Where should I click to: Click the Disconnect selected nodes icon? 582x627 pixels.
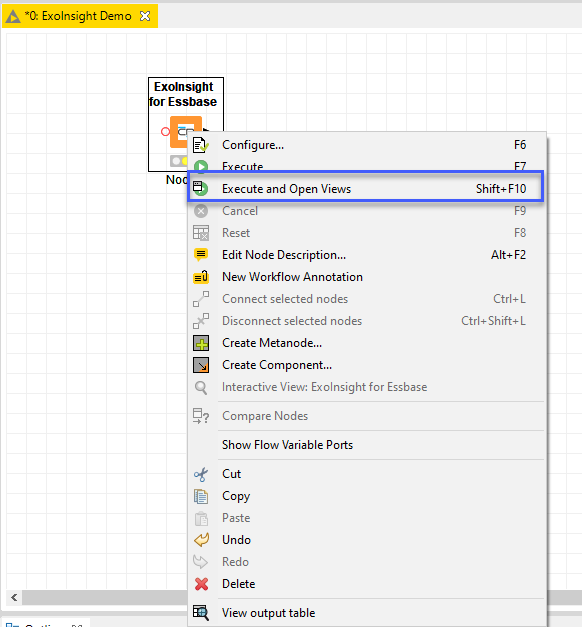(201, 321)
